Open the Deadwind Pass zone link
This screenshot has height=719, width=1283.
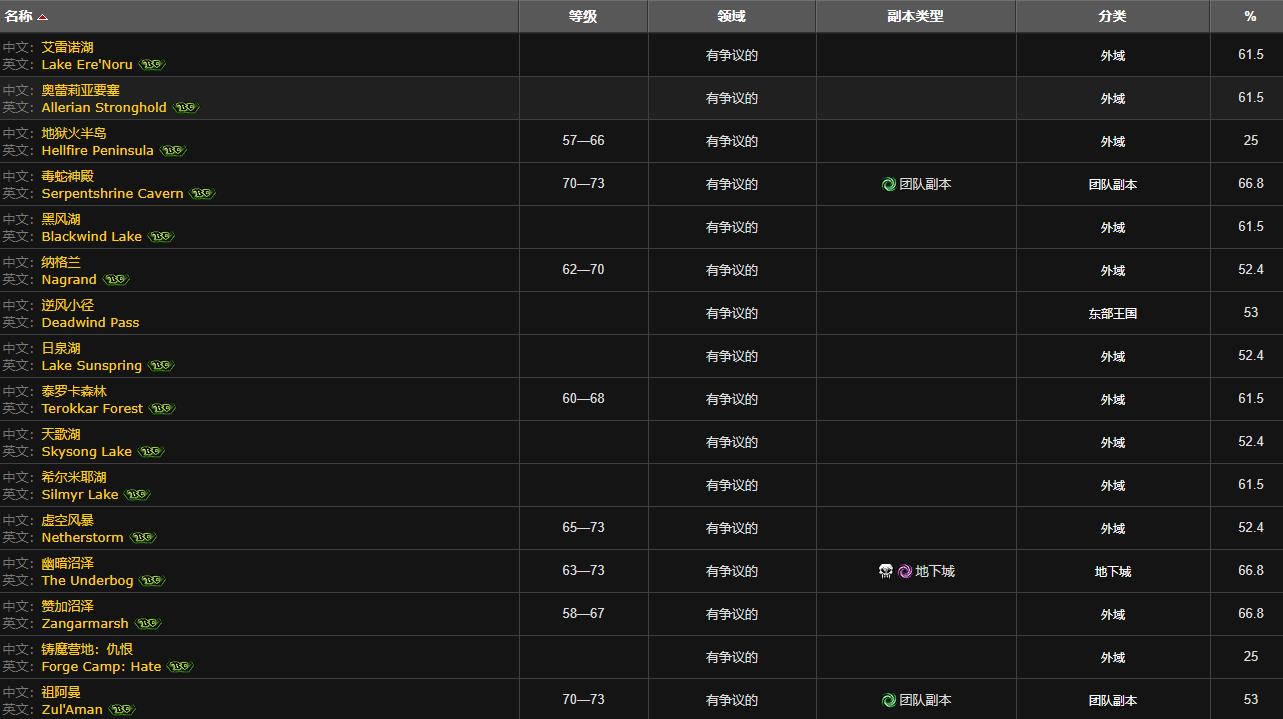pyautogui.click(x=90, y=323)
